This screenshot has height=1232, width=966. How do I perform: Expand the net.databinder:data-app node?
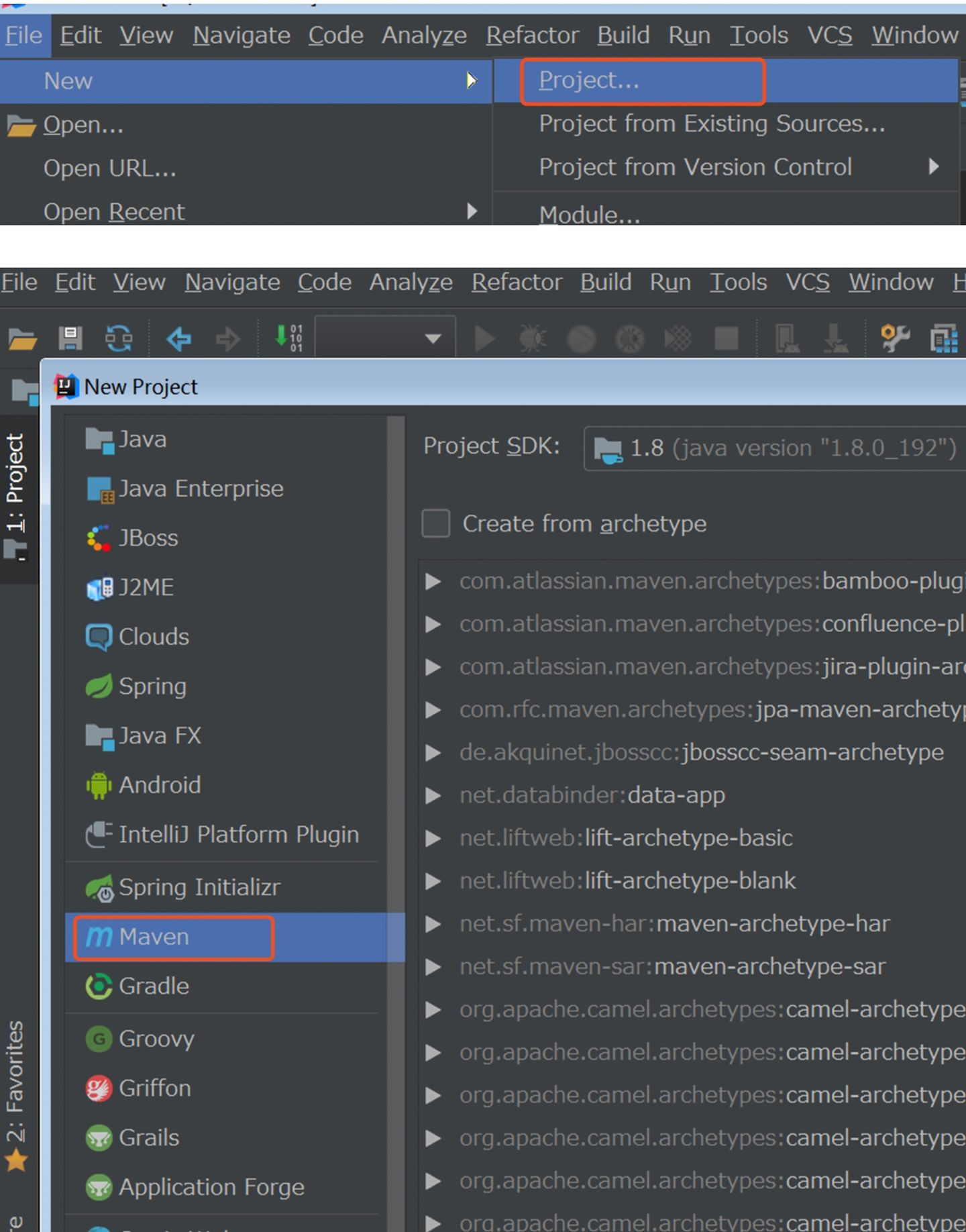[433, 796]
